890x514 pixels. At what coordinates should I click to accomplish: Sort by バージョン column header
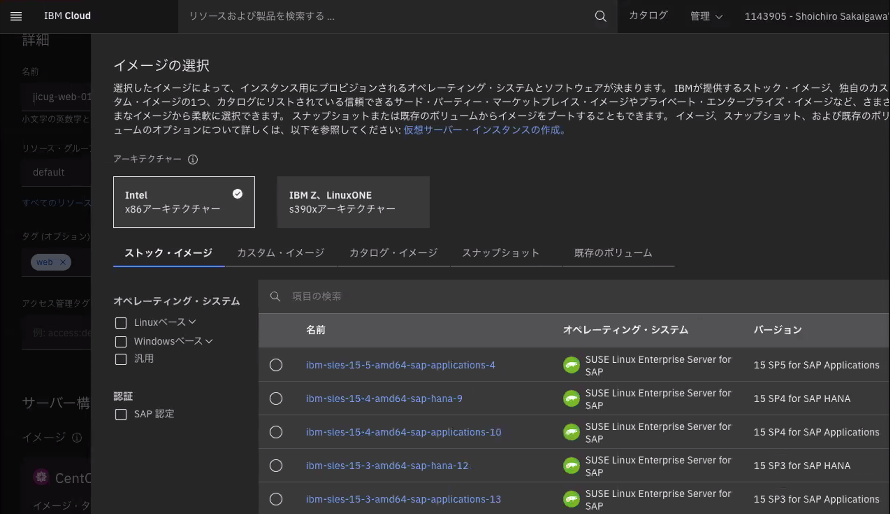click(778, 330)
